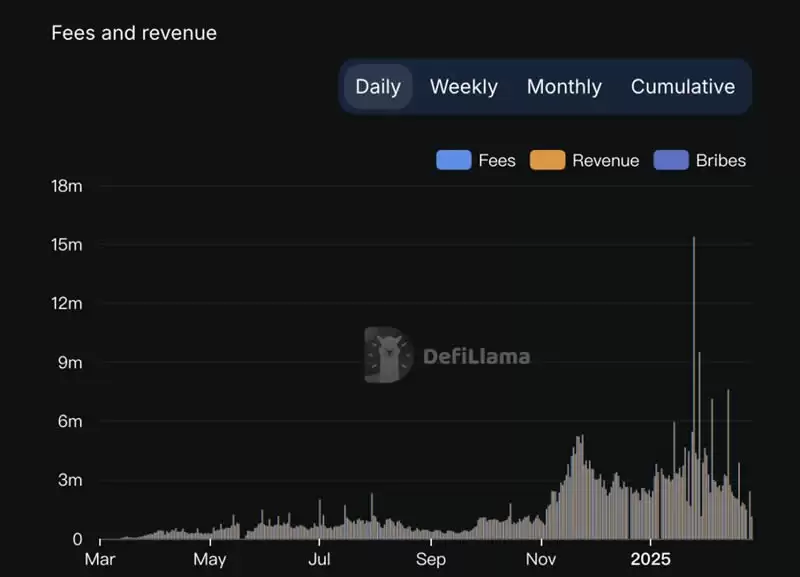800x577 pixels.
Task: Switch to the Weekly tab
Action: tap(463, 87)
